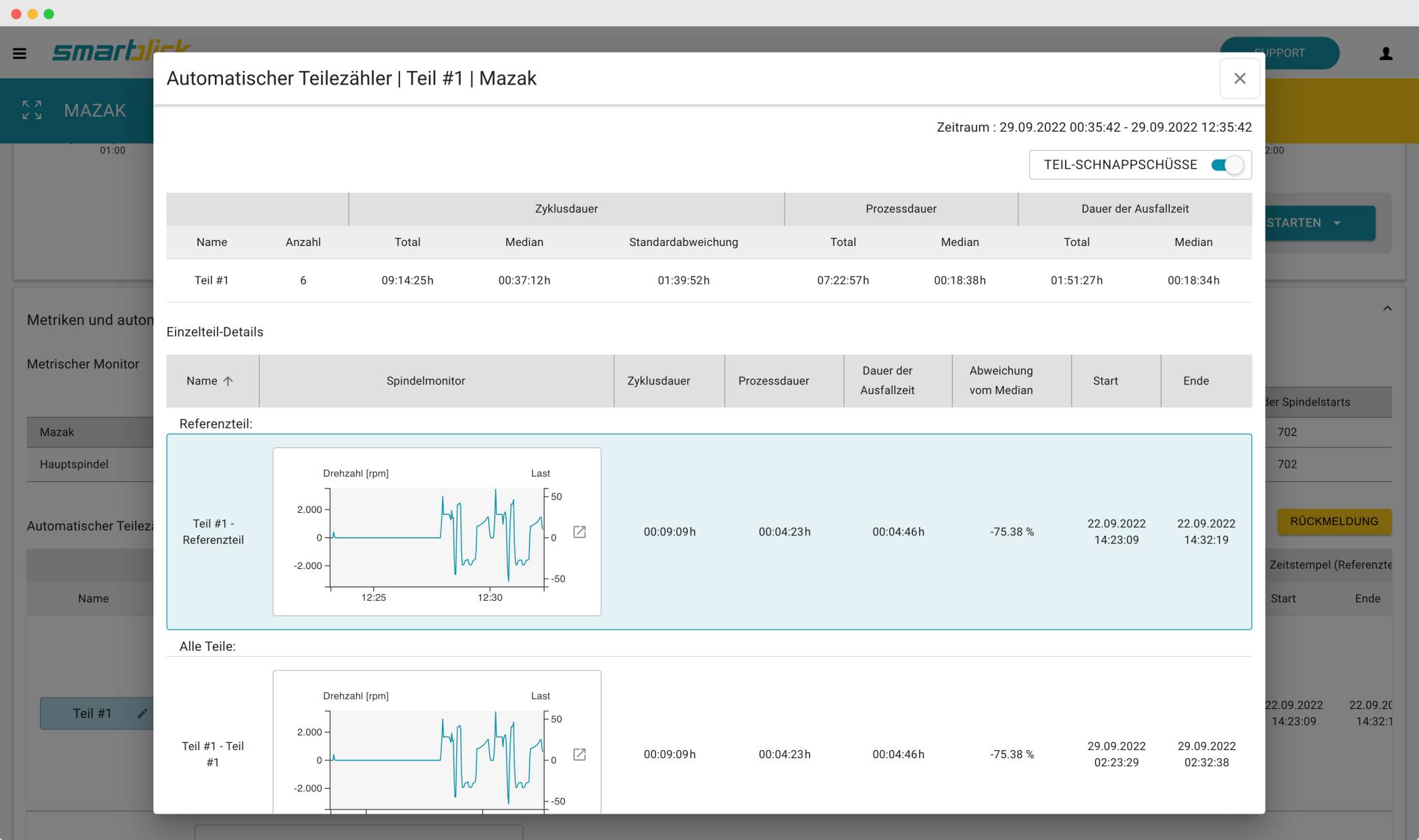Click the Standardabweichung column header
Image resolution: width=1419 pixels, height=840 pixels.
tap(684, 242)
